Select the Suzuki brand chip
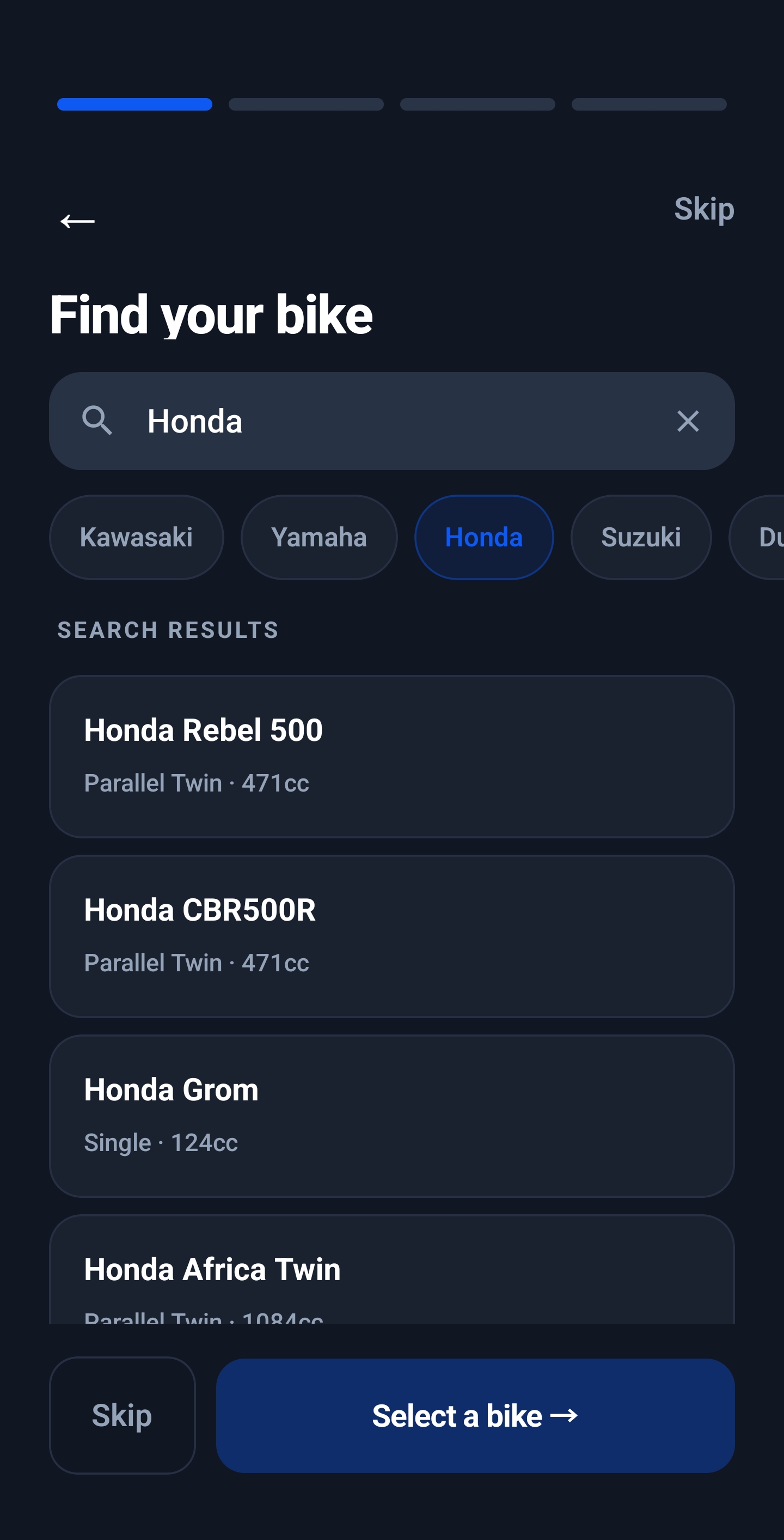784x1540 pixels. coord(641,537)
